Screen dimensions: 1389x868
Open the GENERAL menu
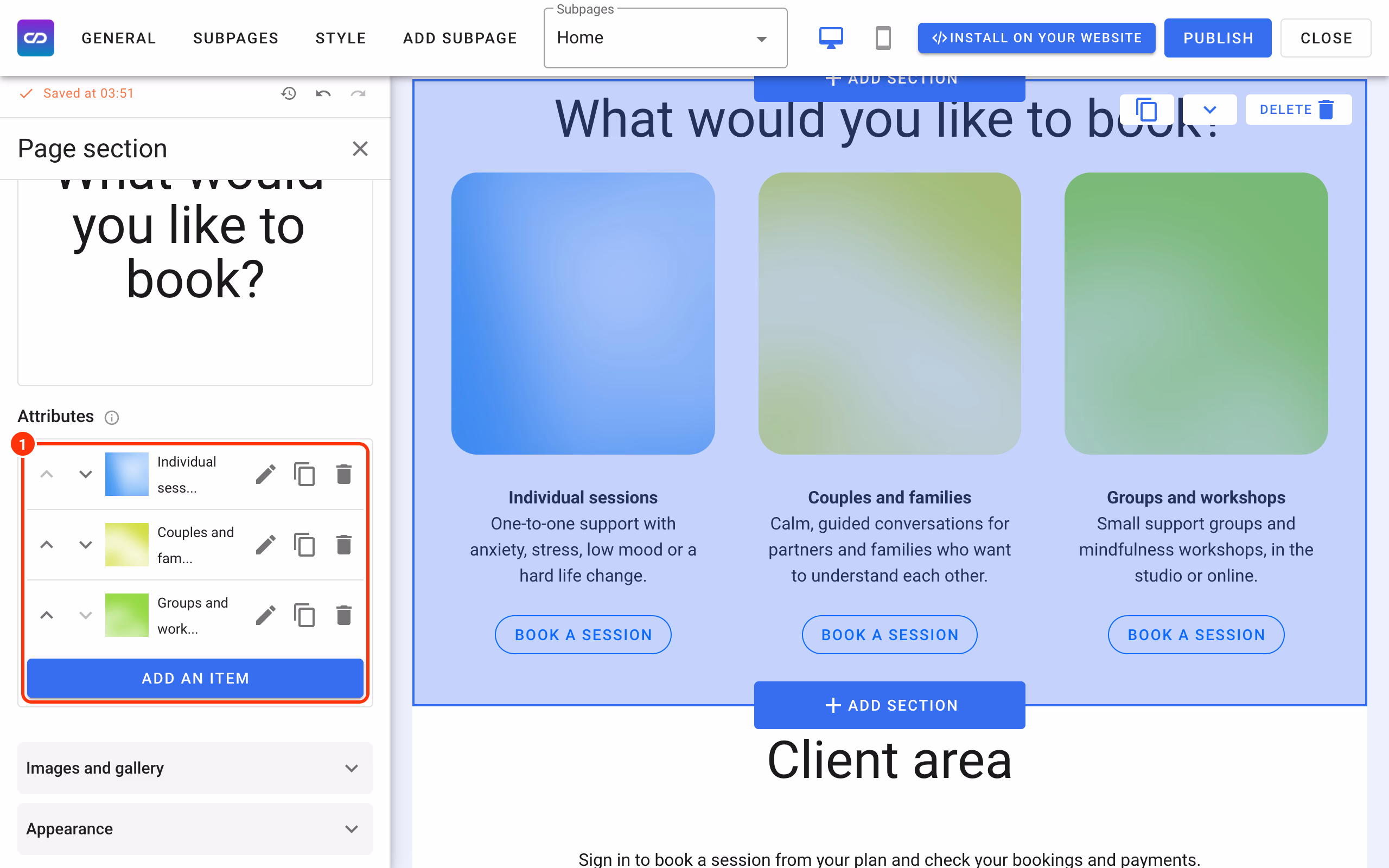click(119, 38)
